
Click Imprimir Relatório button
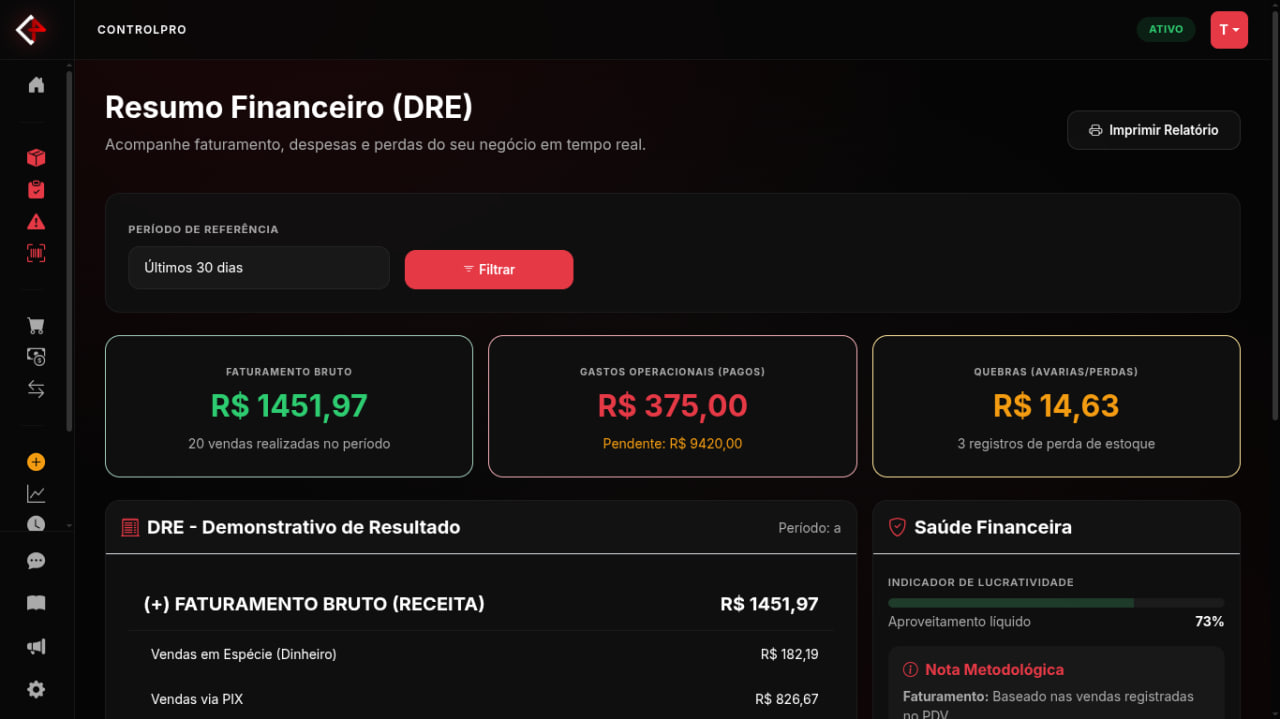click(x=1154, y=130)
